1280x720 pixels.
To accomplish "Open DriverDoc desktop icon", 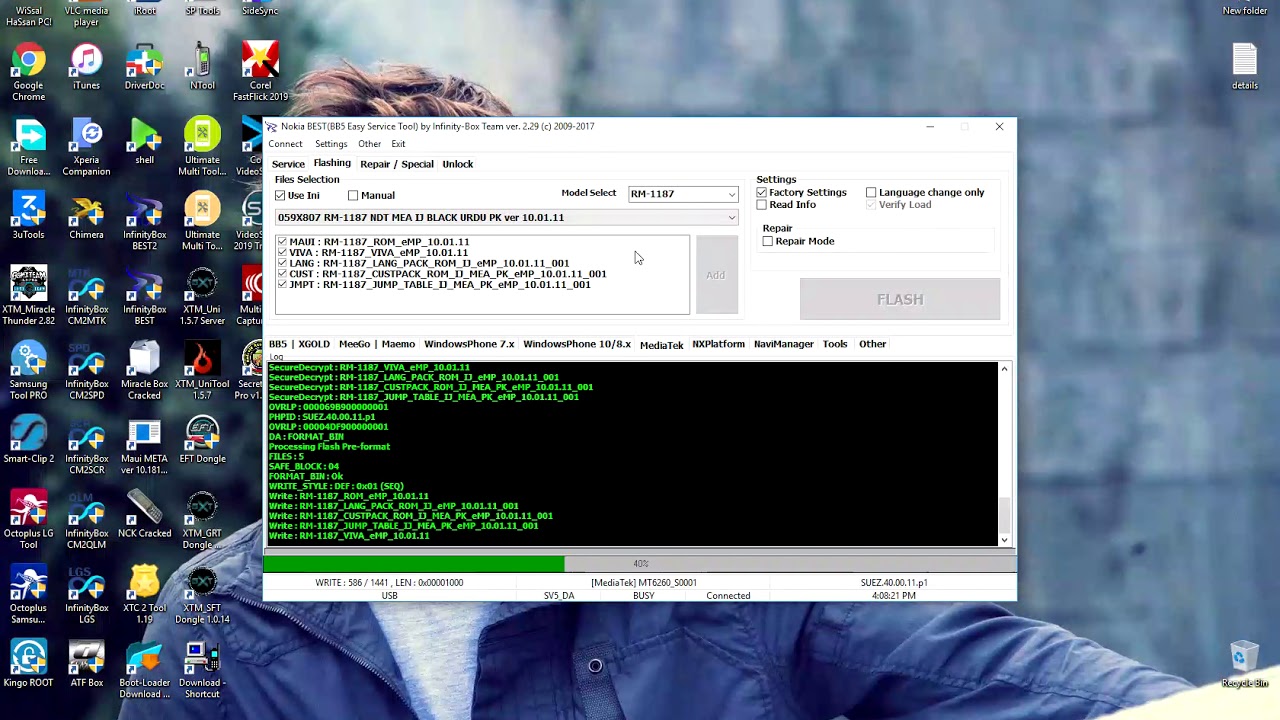I will (x=144, y=67).
